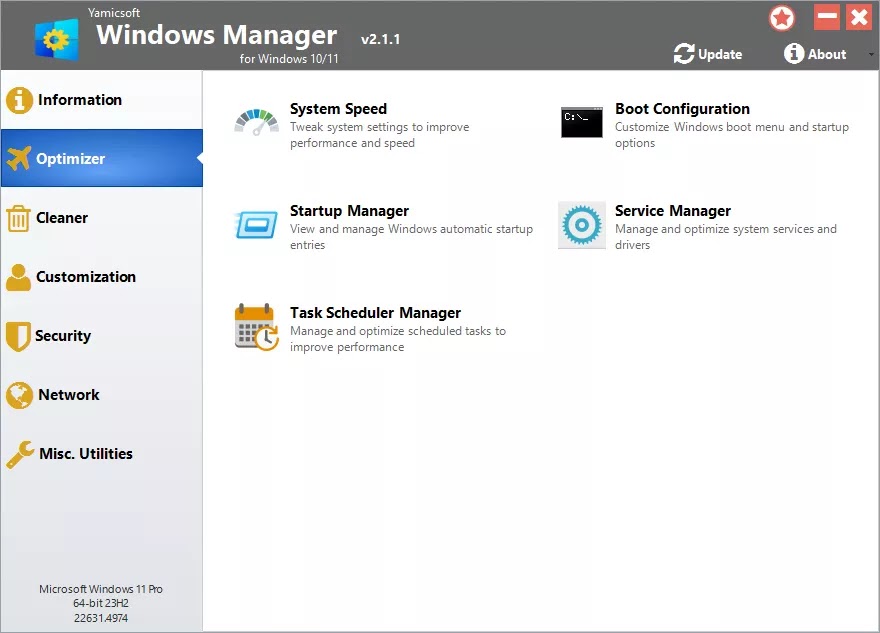Select the Misc. Utilities wrench icon
The height and width of the screenshot is (633, 880).
pyautogui.click(x=21, y=454)
